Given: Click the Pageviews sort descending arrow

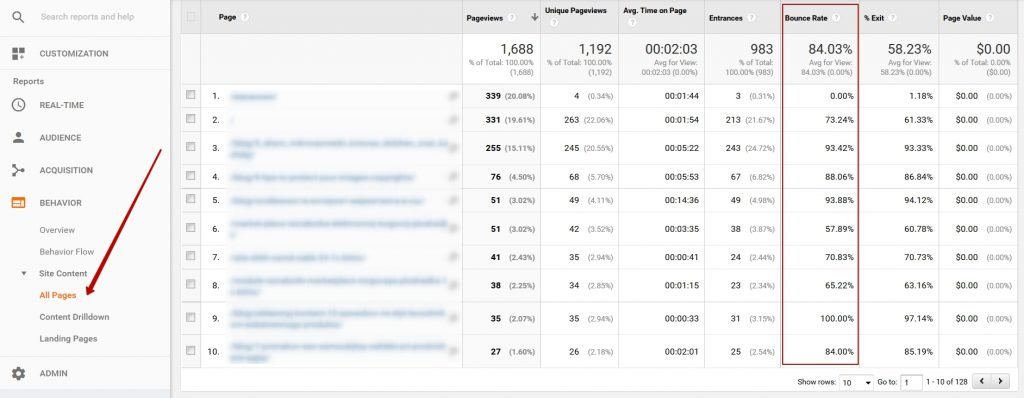Looking at the screenshot, I should [x=535, y=18].
